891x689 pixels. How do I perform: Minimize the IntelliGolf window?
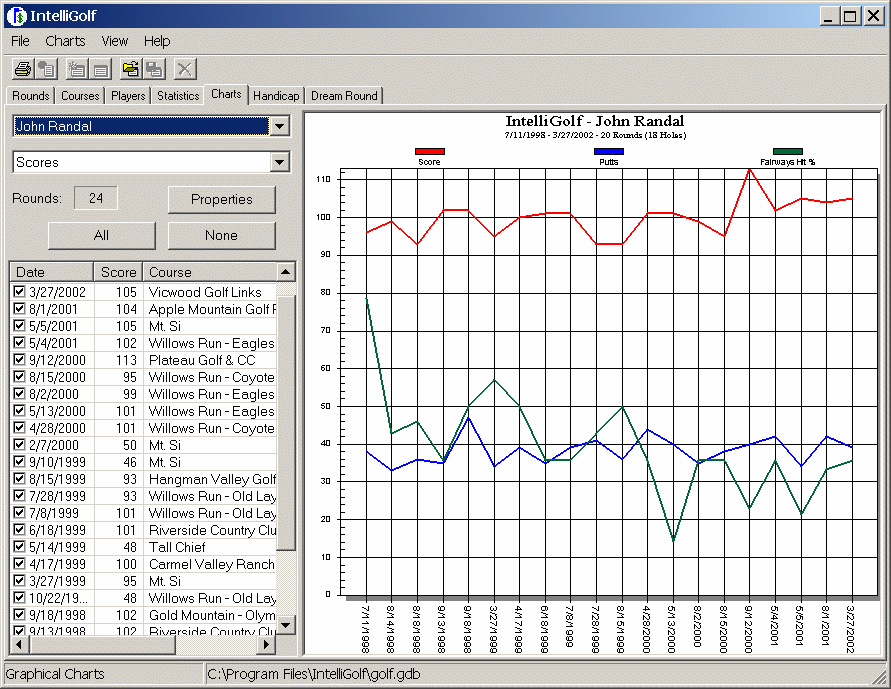click(828, 16)
